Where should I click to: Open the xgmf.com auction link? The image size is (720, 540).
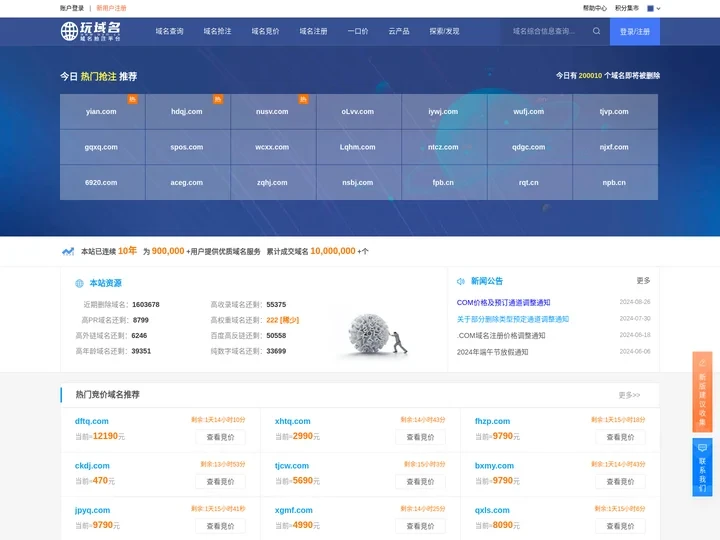tap(293, 510)
